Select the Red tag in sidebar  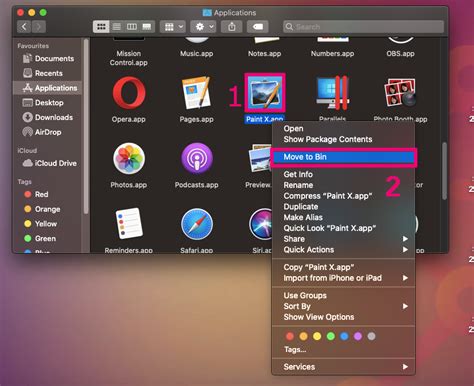click(48, 194)
